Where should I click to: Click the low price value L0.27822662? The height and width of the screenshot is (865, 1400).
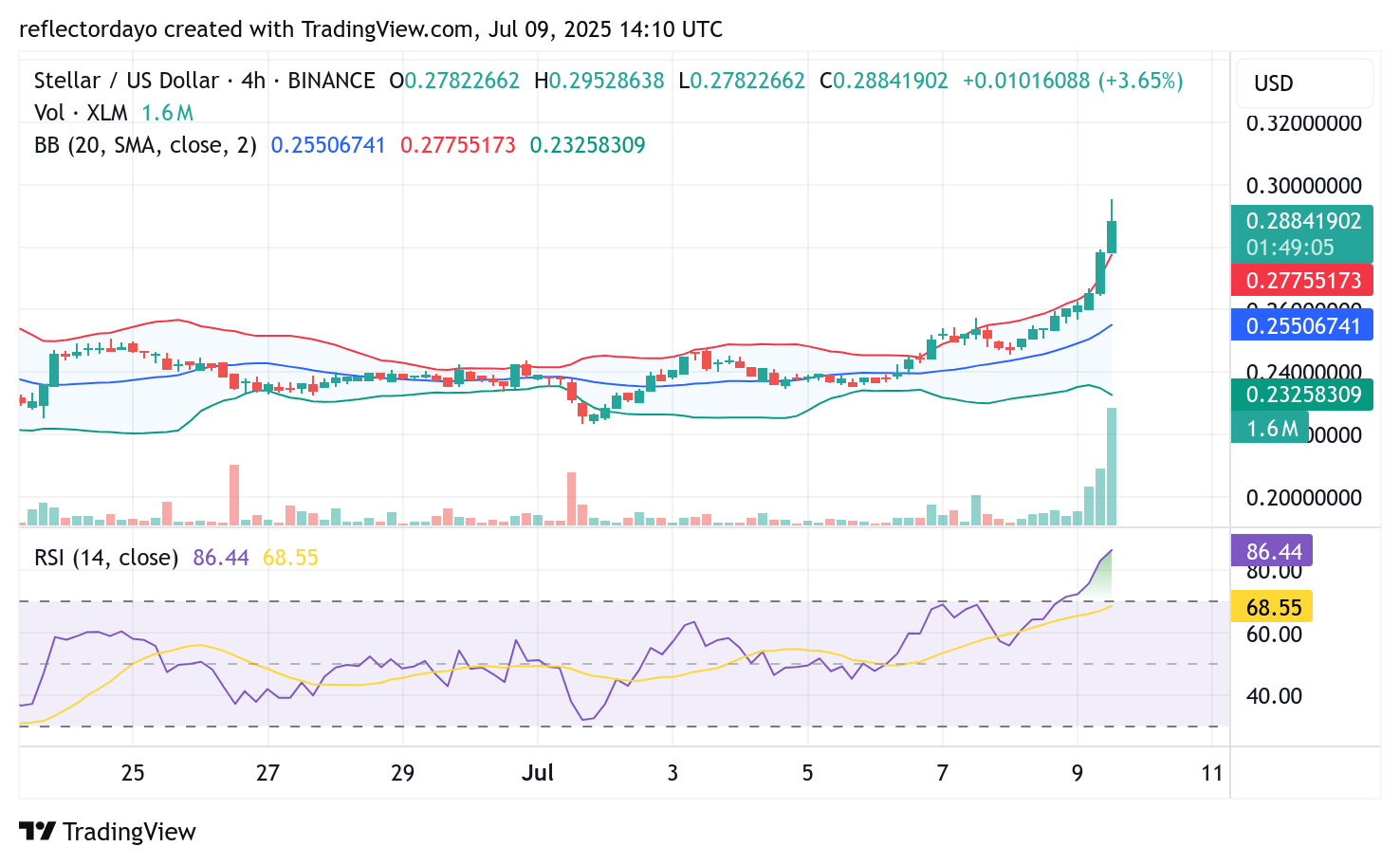[742, 81]
